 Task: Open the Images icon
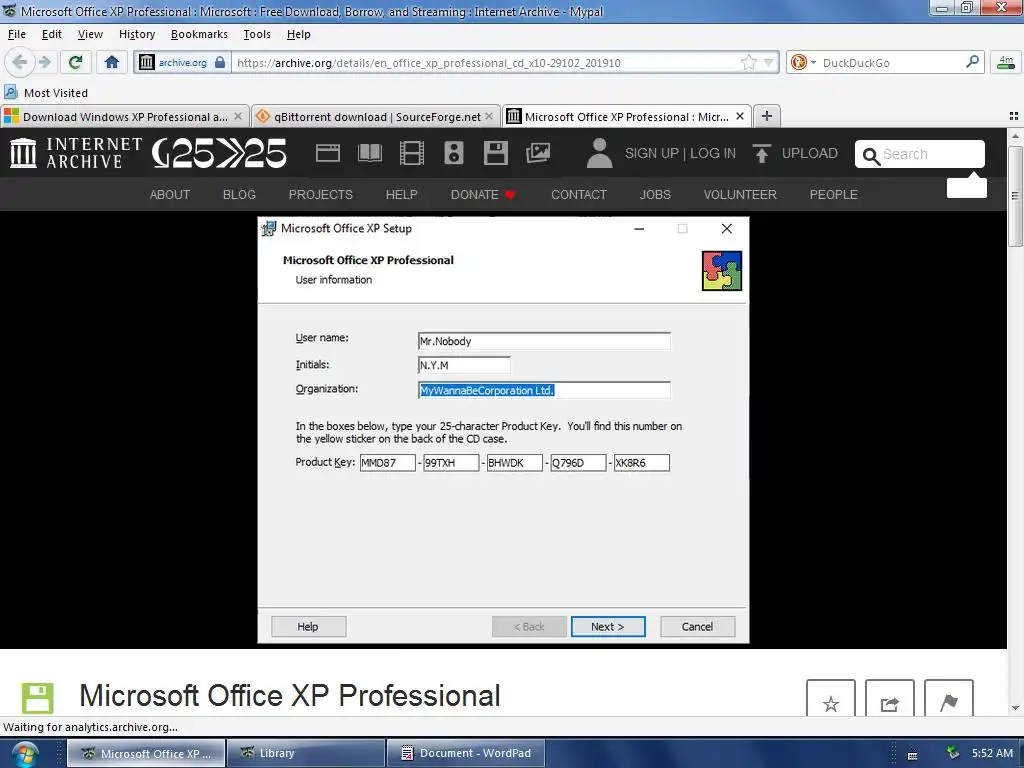(537, 153)
